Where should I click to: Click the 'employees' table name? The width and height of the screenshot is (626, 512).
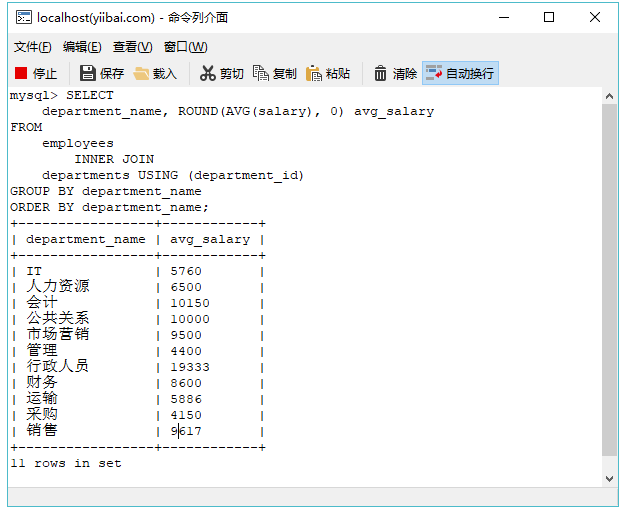pos(78,144)
